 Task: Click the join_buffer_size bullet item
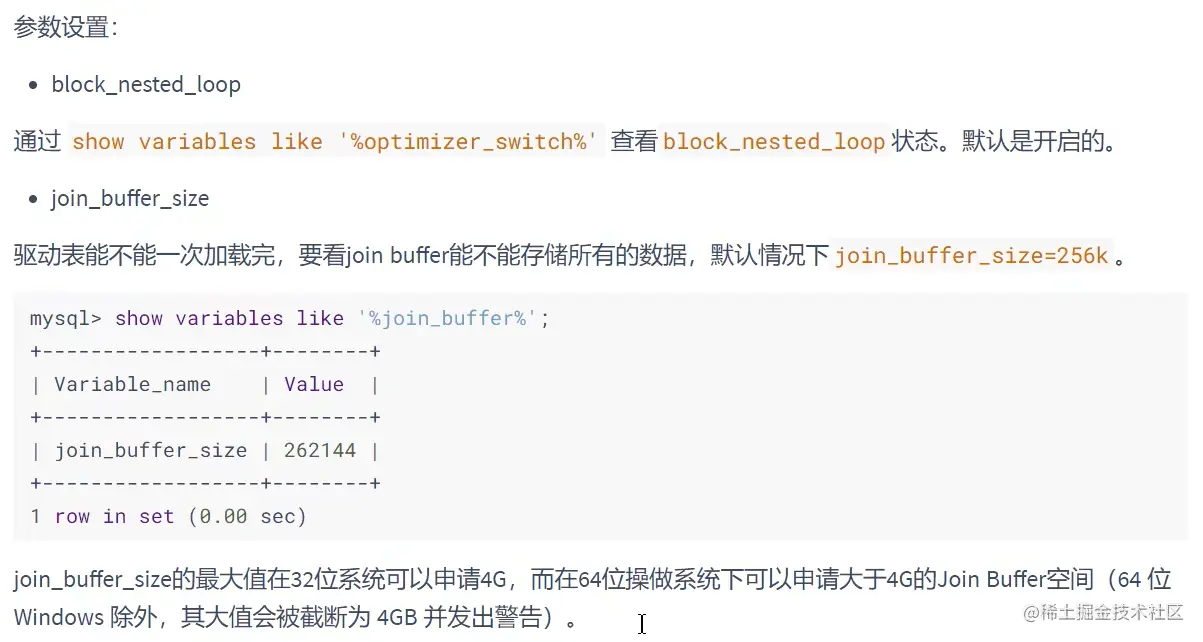130,198
